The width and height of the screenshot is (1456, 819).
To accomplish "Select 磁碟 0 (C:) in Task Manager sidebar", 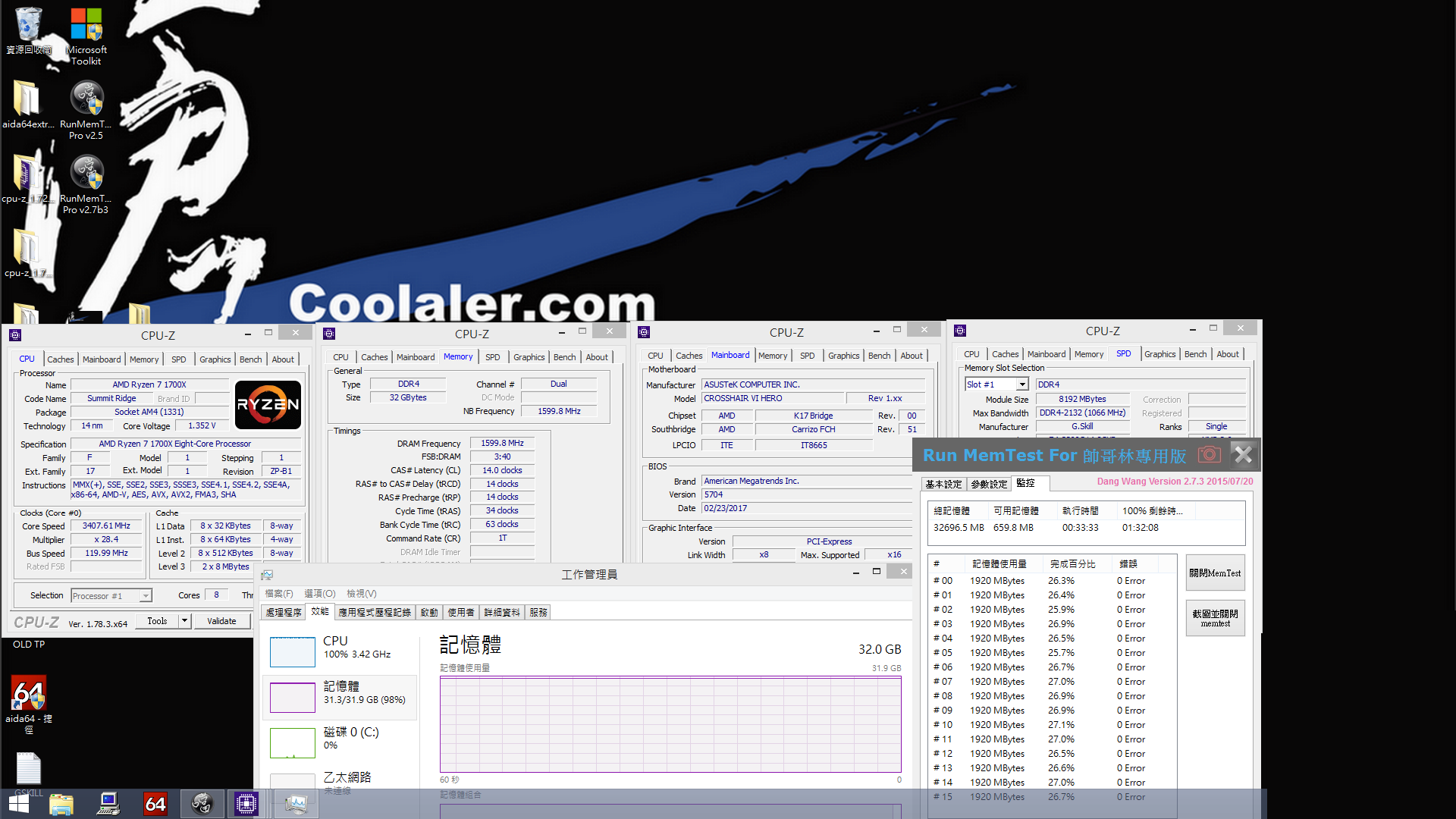I will pyautogui.click(x=340, y=742).
